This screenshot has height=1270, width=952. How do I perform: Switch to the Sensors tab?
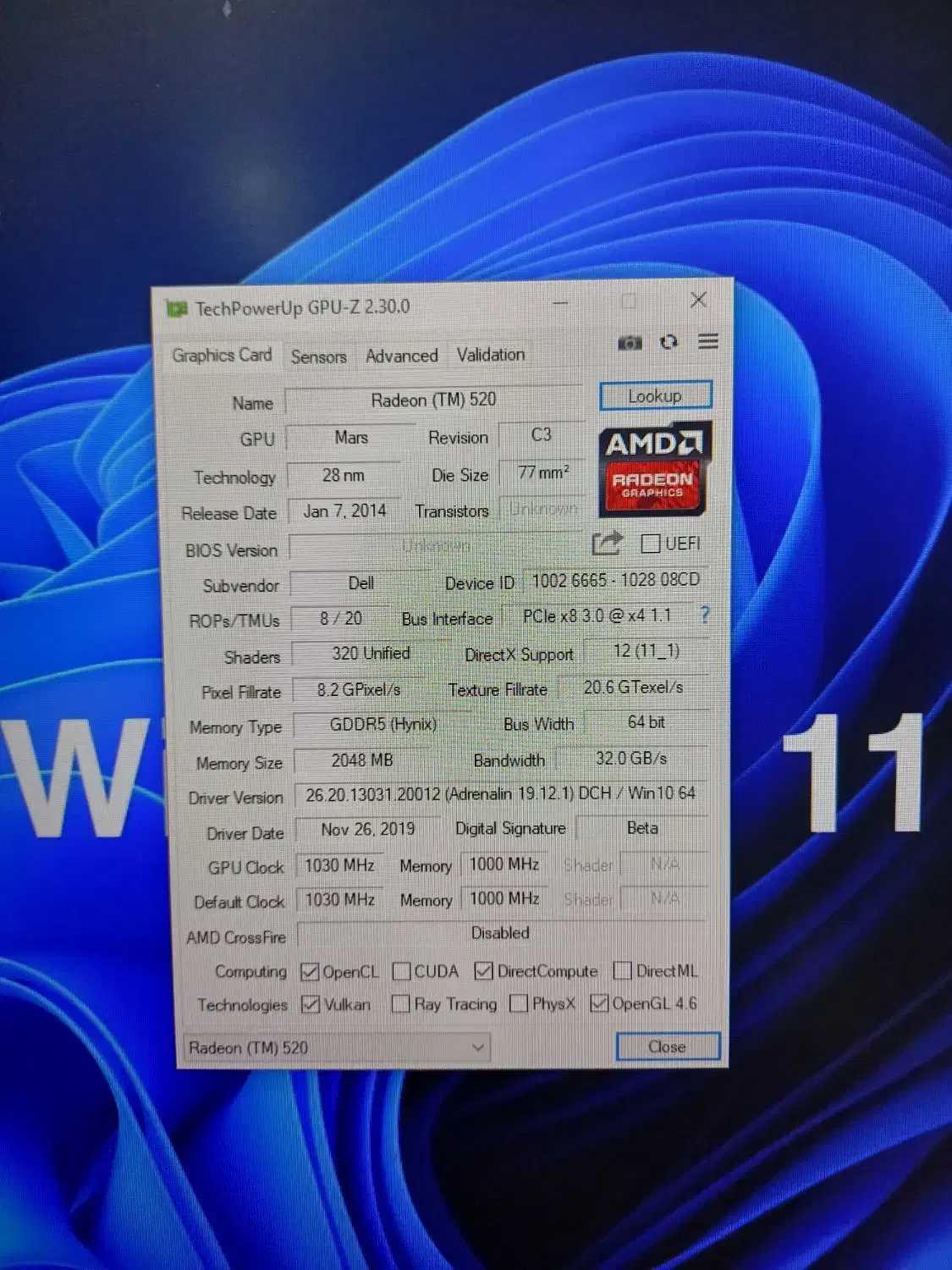[x=318, y=356]
